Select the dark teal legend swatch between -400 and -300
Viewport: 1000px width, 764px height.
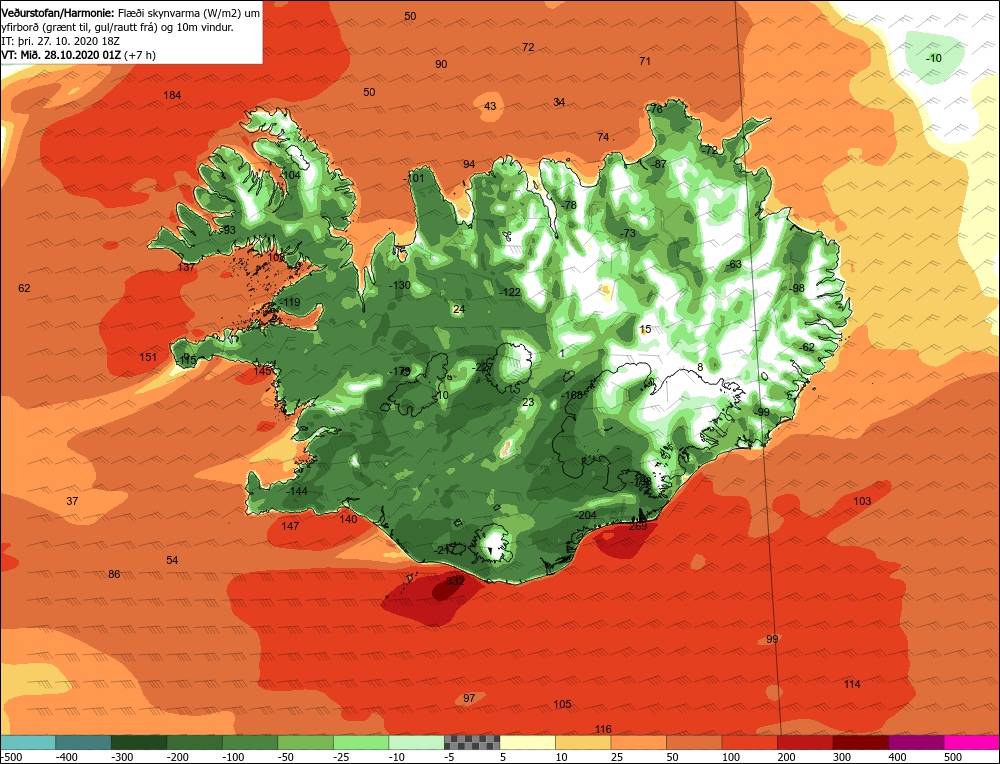[84, 742]
